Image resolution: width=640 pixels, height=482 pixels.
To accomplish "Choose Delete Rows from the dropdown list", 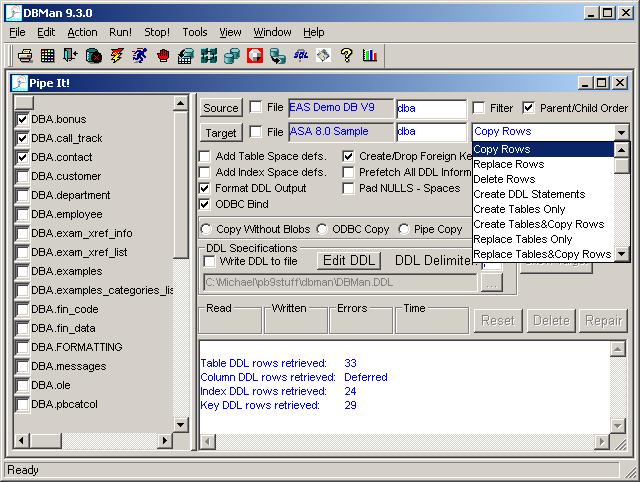I will click(504, 179).
